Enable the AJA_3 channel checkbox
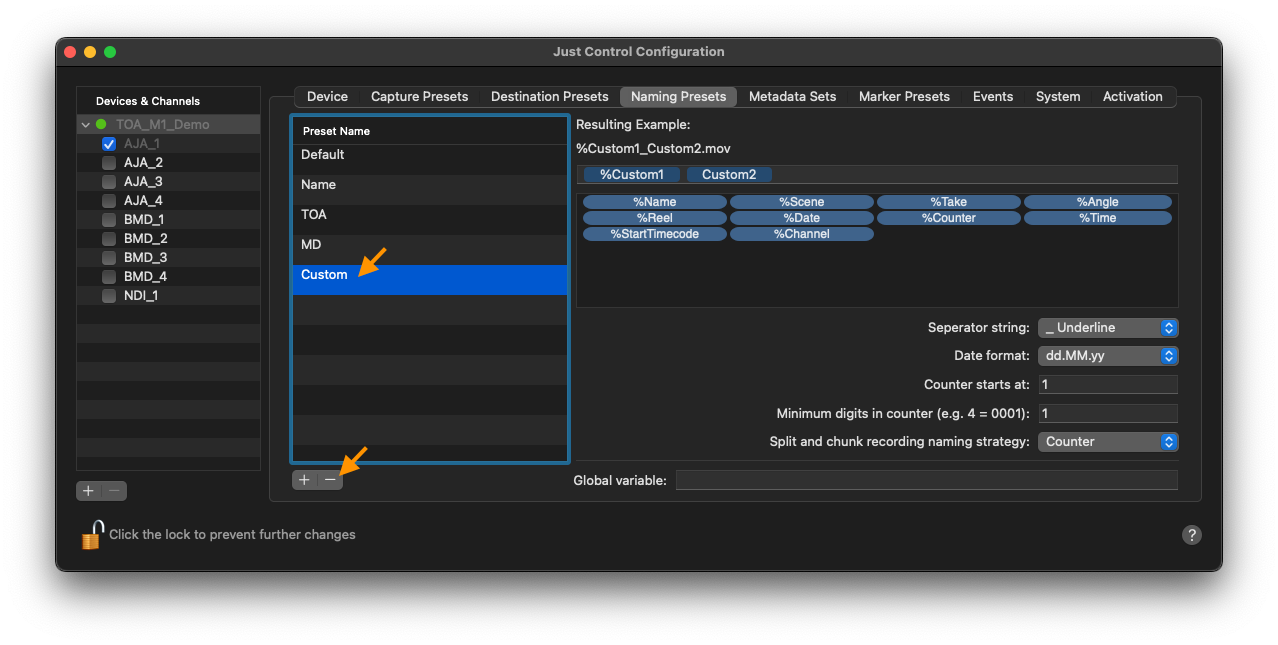The image size is (1278, 645). (x=109, y=182)
